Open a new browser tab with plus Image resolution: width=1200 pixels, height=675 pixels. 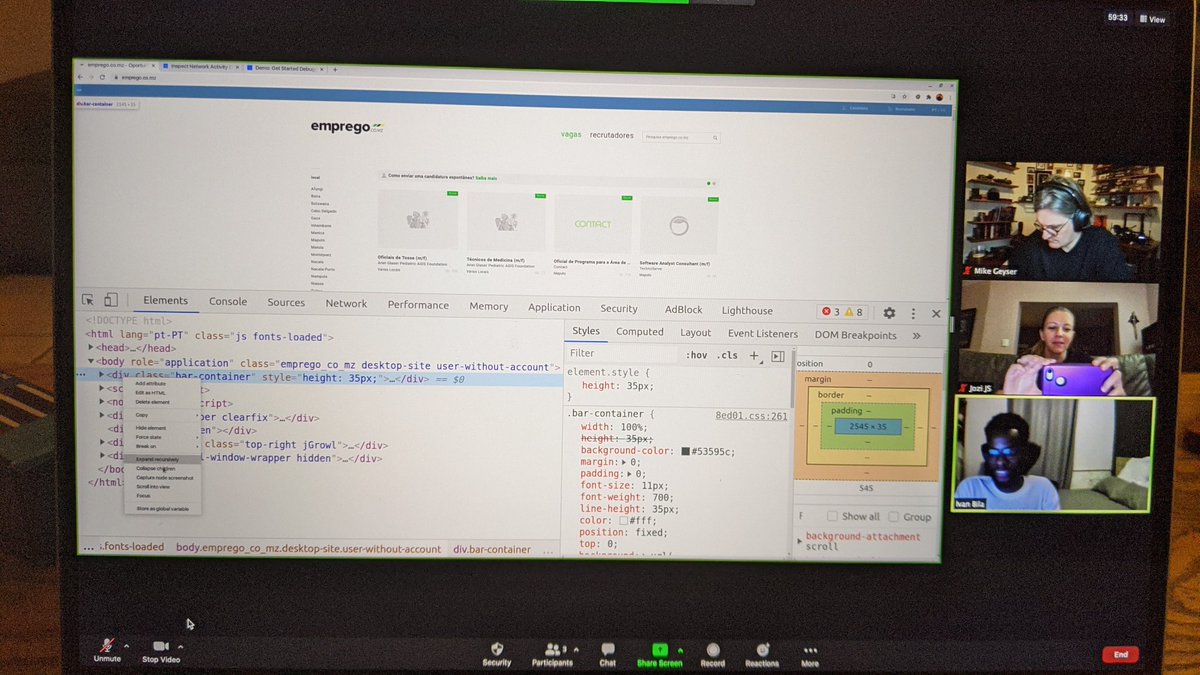335,69
